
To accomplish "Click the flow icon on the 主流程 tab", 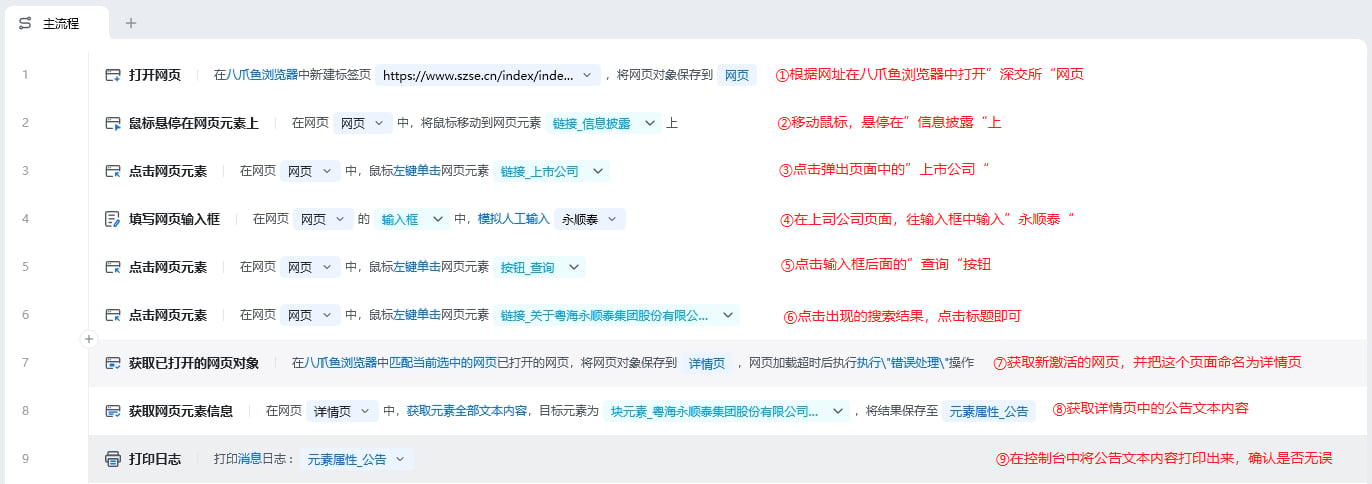I will pos(25,22).
